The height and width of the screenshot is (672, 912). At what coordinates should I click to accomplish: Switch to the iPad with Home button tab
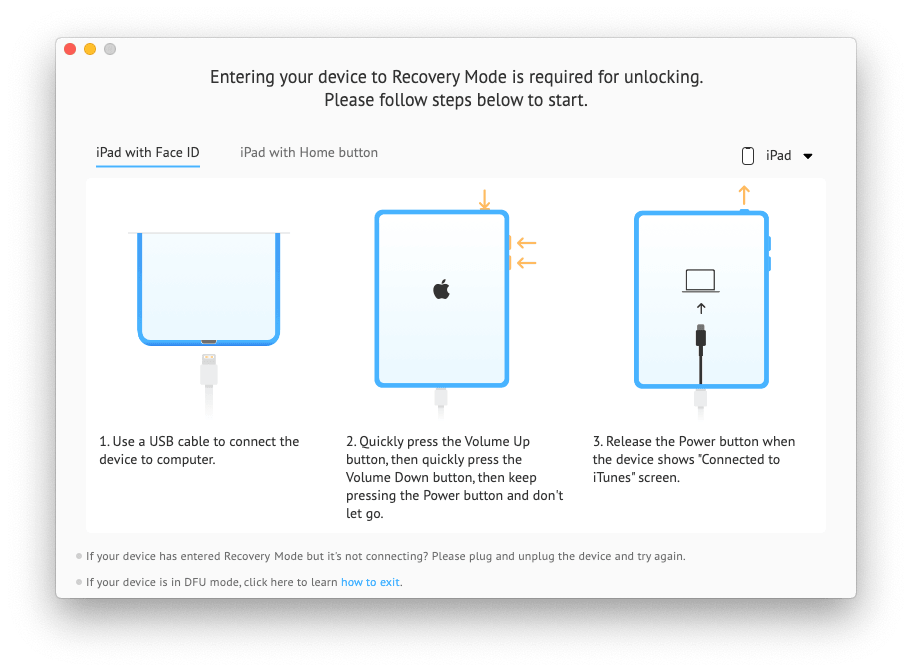(x=308, y=152)
